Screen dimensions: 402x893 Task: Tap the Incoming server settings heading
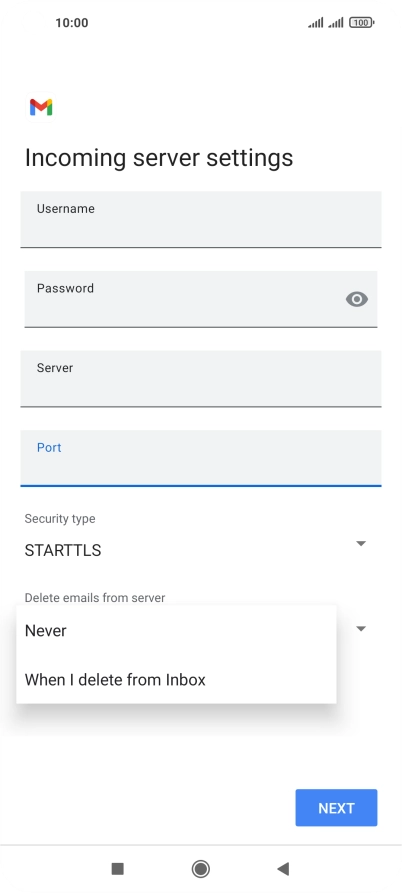click(x=159, y=158)
